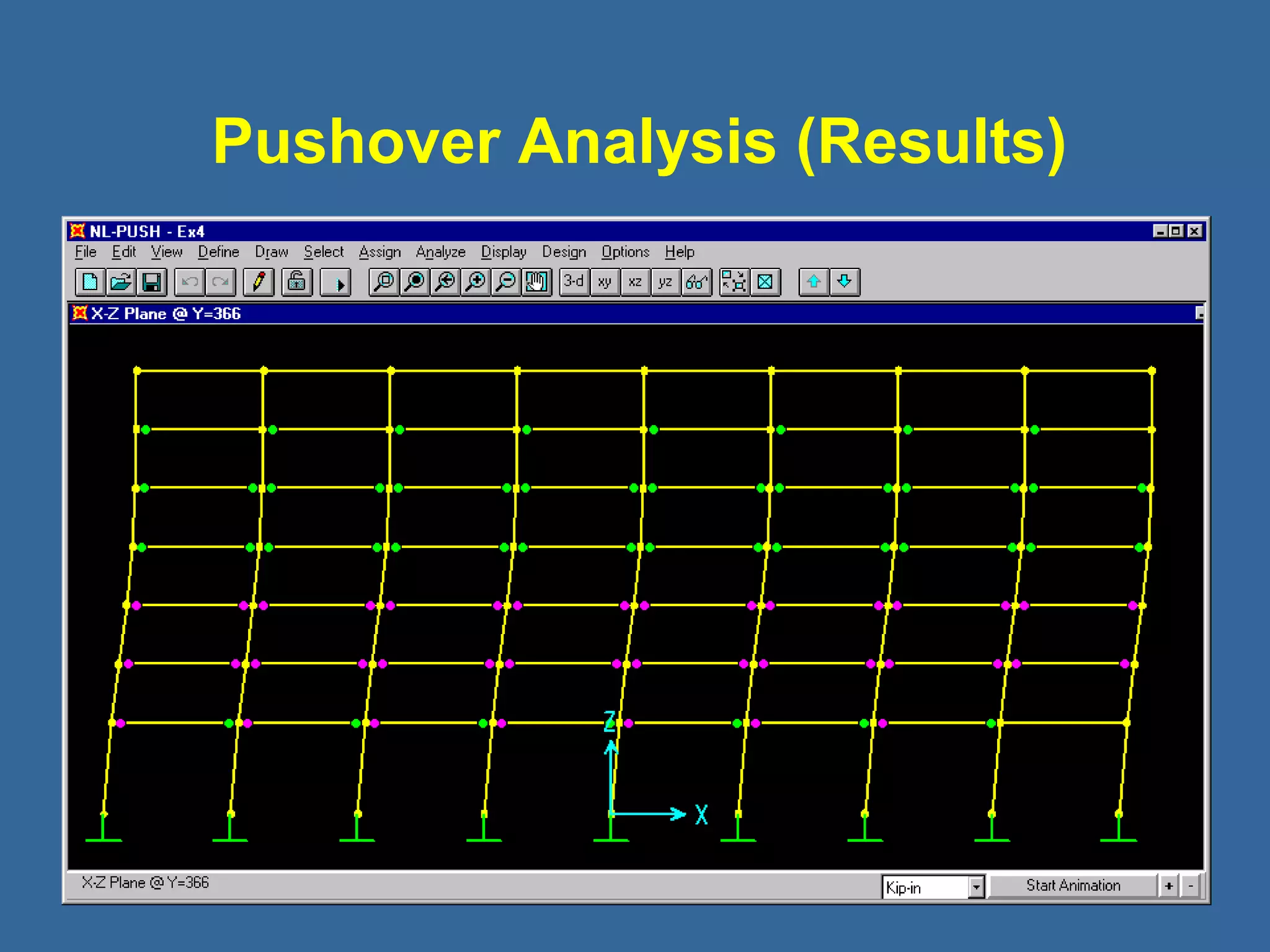
Task: Switch to 3-d view button
Action: (574, 282)
